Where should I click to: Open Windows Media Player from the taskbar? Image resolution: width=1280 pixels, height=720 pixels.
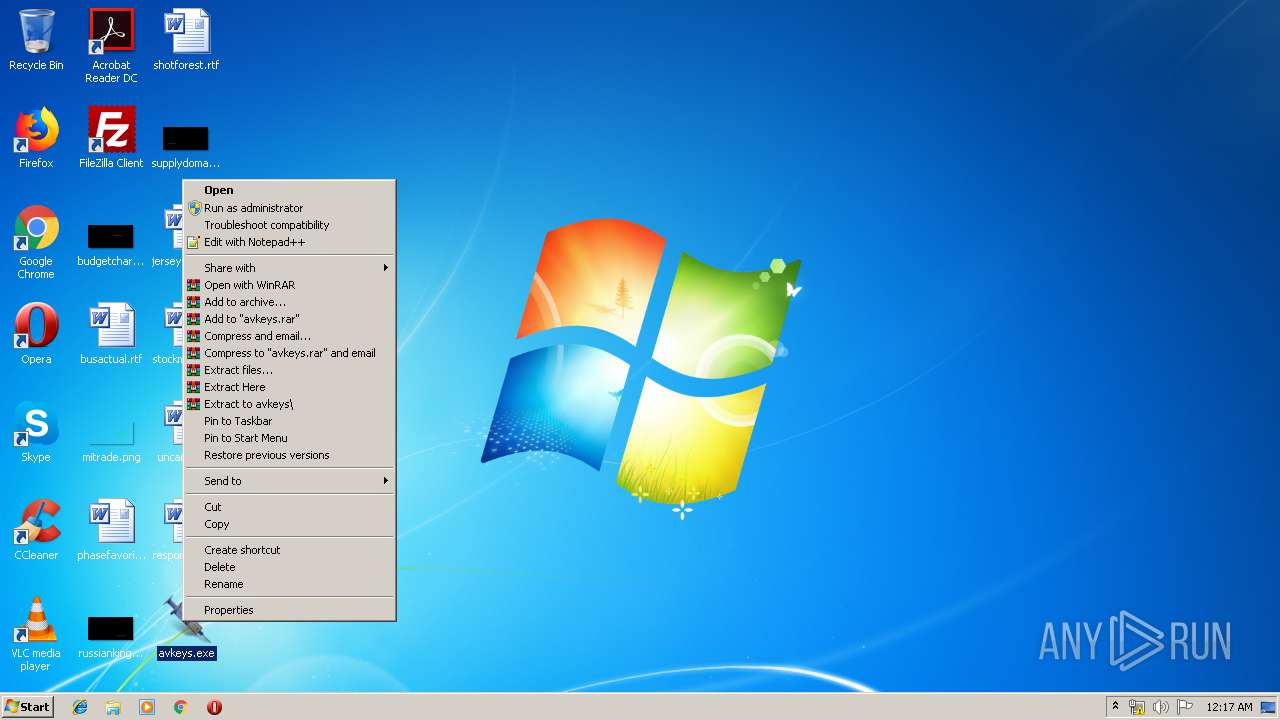point(147,707)
